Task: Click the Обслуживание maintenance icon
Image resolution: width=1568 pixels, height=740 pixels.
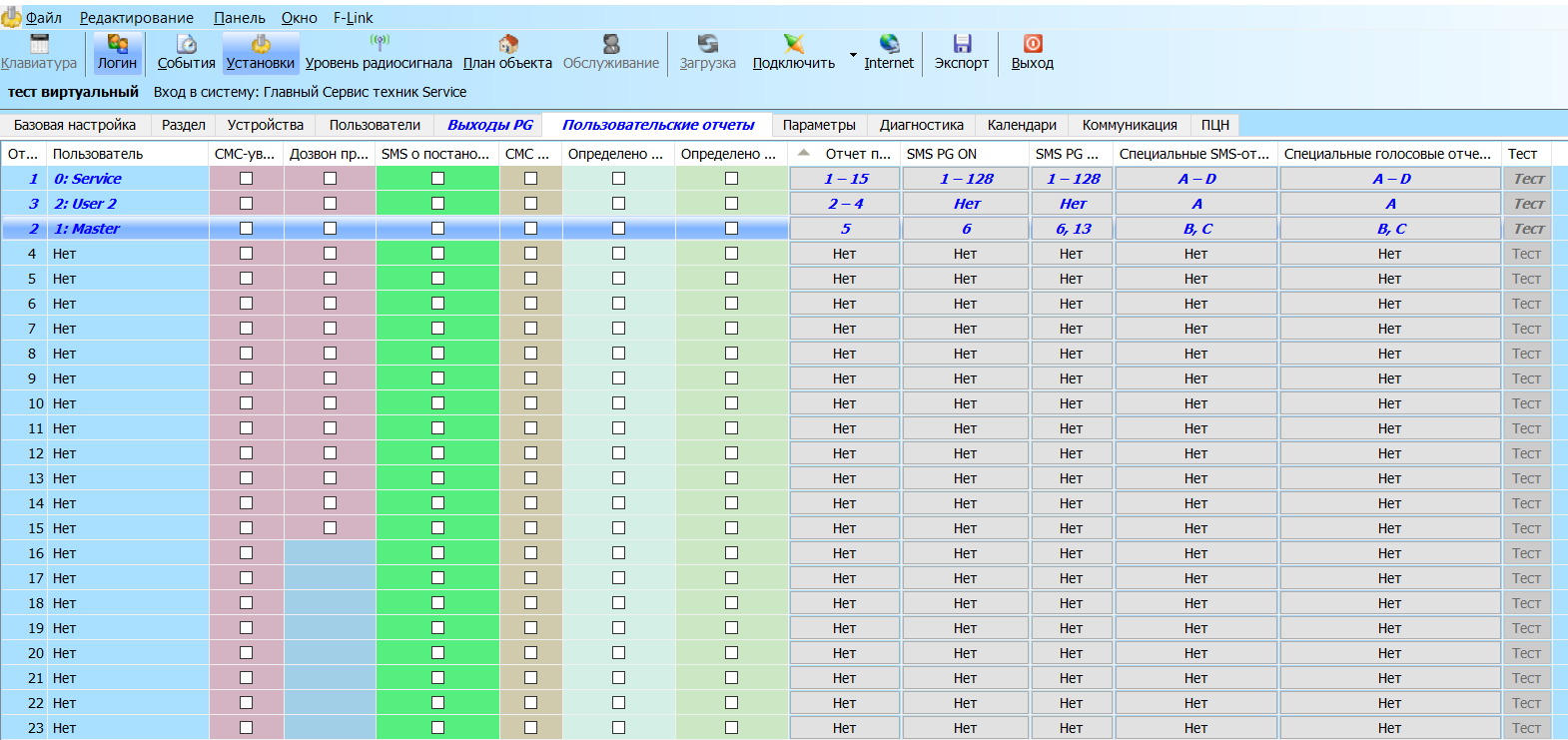Action: click(611, 52)
